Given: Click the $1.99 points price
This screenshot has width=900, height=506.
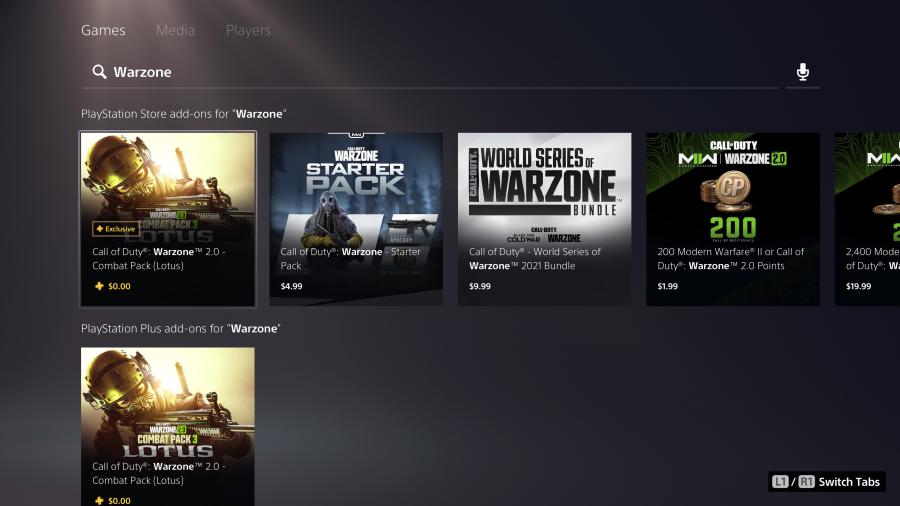Looking at the screenshot, I should (668, 286).
